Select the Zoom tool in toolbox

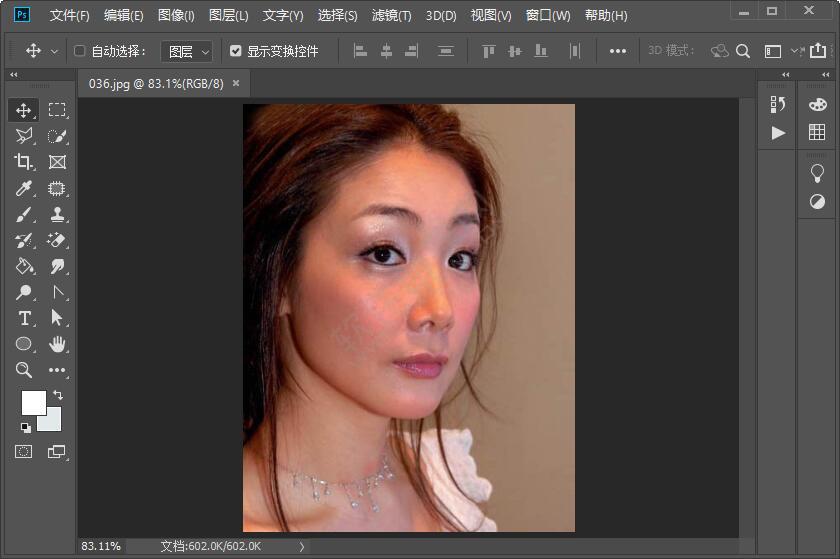[24, 370]
